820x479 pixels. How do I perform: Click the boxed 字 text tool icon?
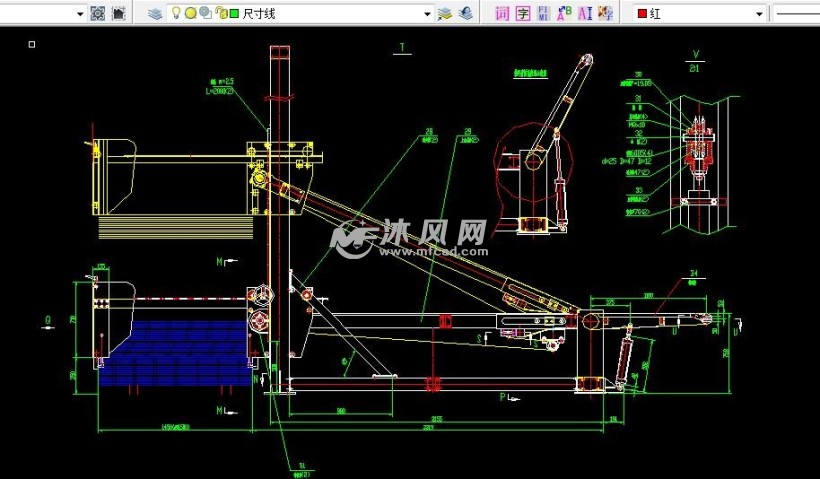coord(523,13)
